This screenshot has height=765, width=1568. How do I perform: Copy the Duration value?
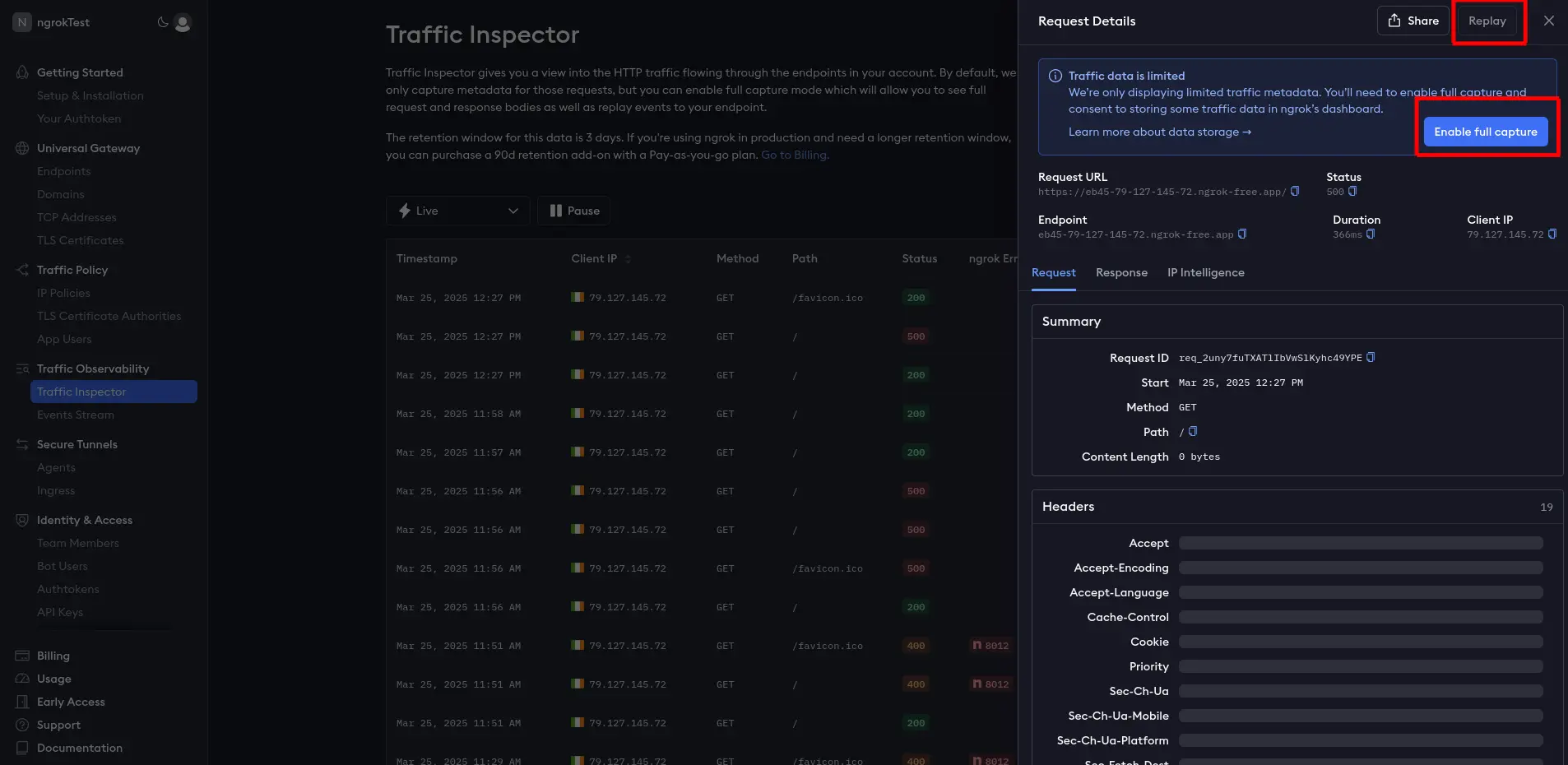1371,234
